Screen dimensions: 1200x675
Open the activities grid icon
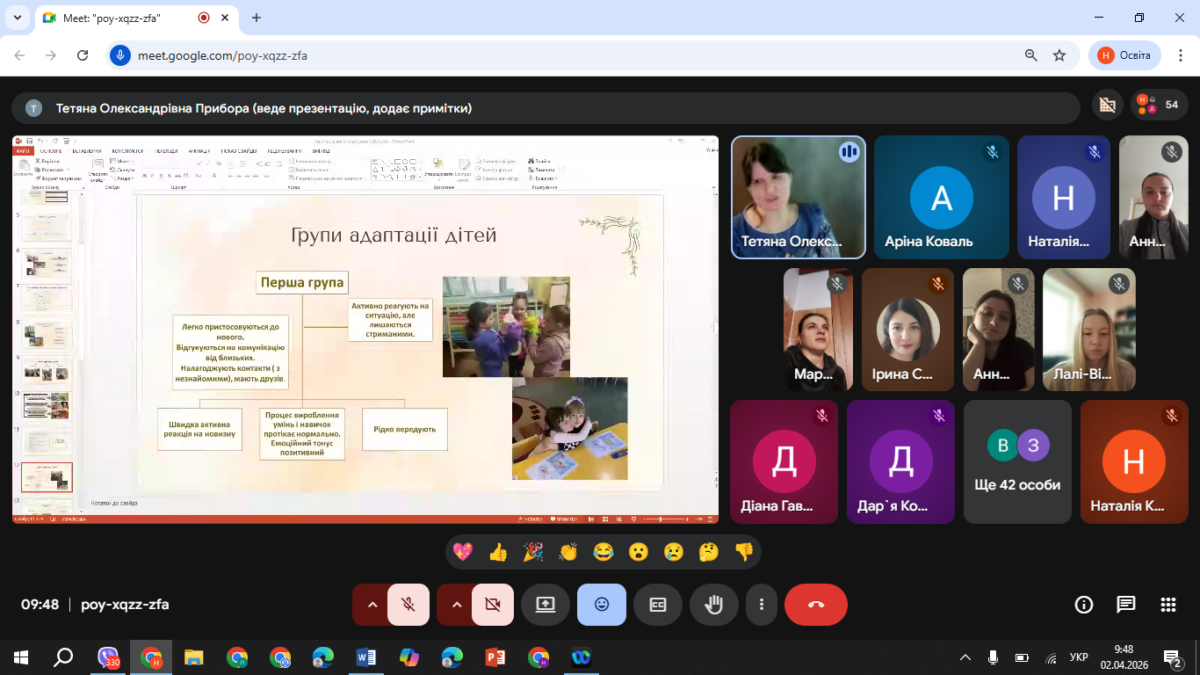(1168, 604)
